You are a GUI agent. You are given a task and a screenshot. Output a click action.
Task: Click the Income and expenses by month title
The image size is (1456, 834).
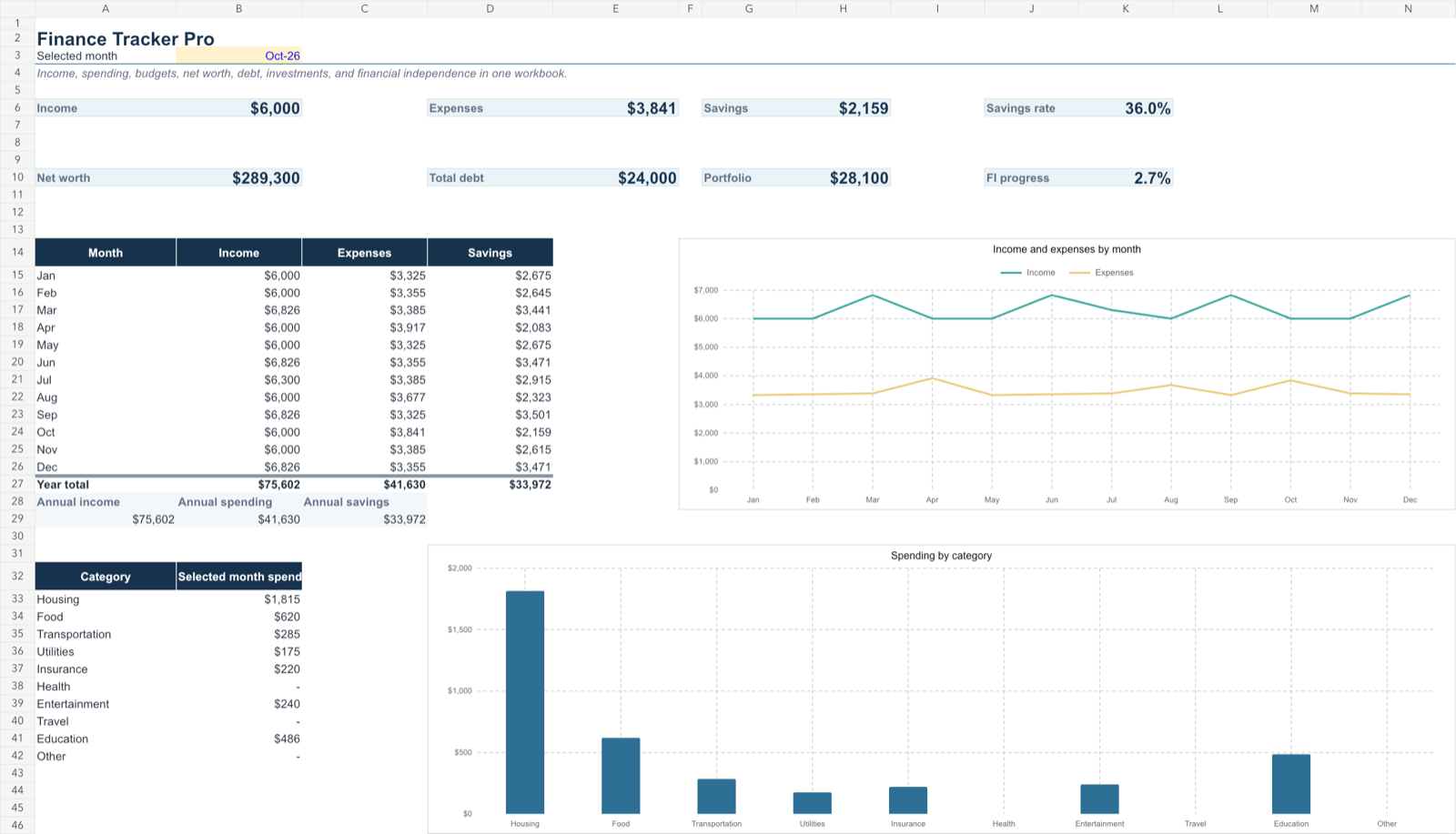tap(1067, 249)
